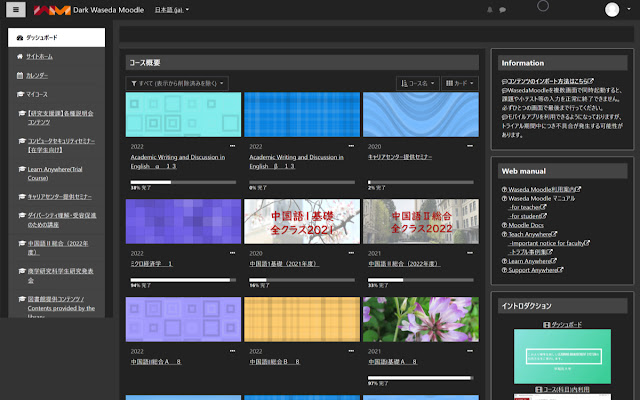The width and height of the screenshot is (640, 400).
Task: Click three-dots menu on キャリアセンター提供セミナー card
Action: click(x=469, y=146)
